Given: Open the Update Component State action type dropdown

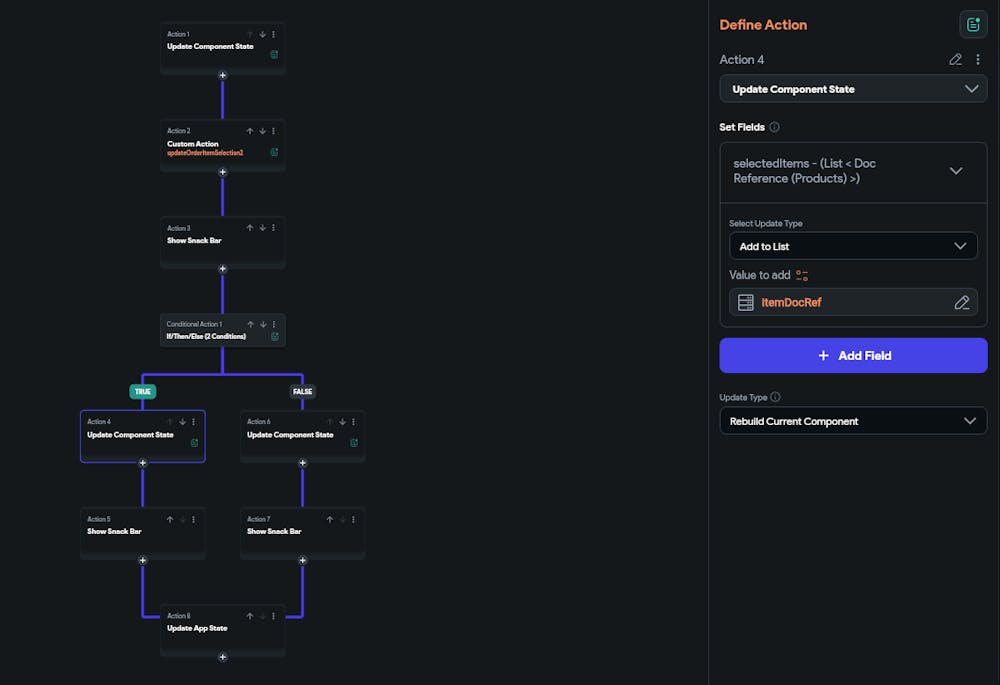Looking at the screenshot, I should (853, 89).
